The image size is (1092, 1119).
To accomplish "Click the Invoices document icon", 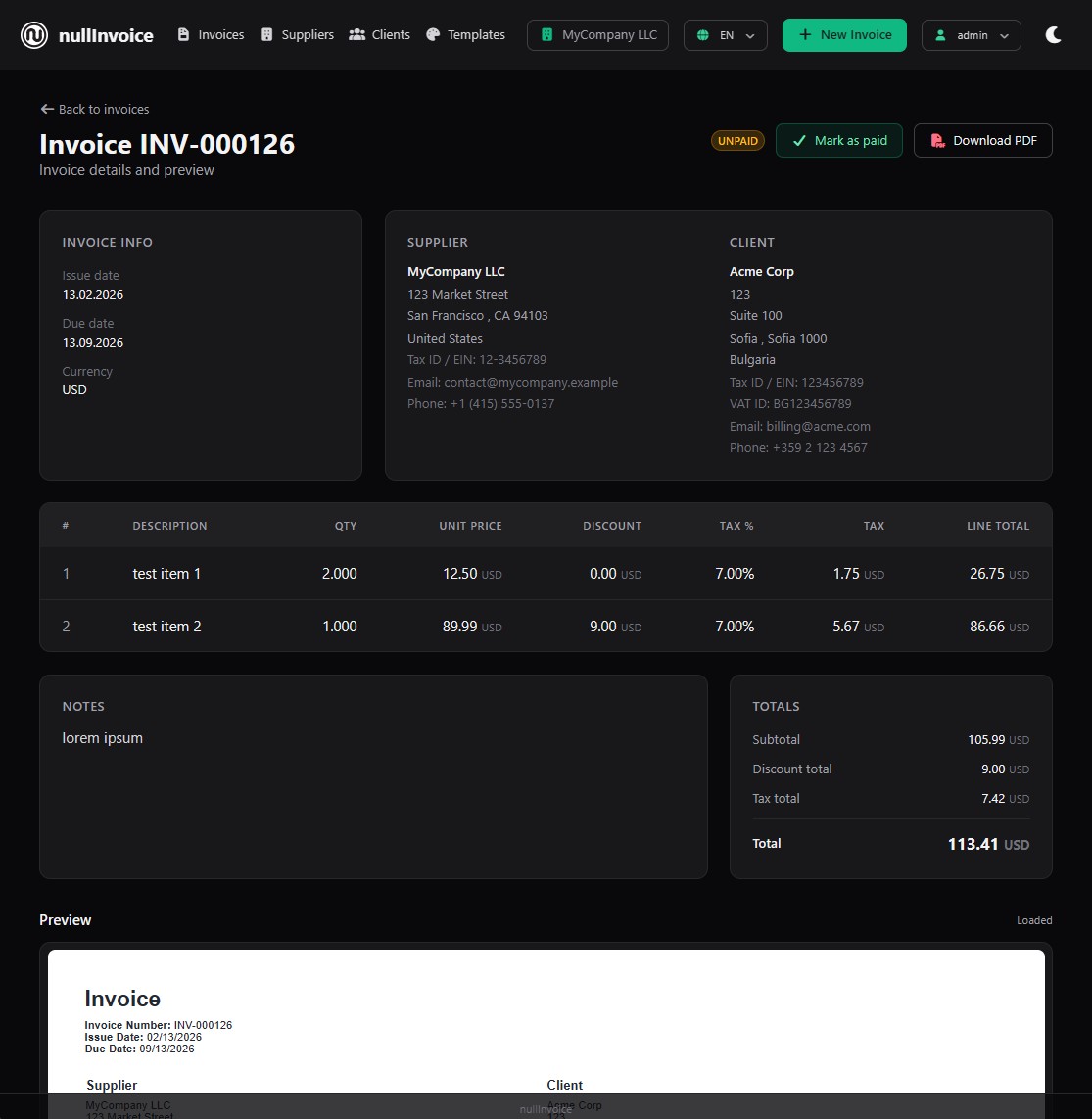I will tap(183, 34).
